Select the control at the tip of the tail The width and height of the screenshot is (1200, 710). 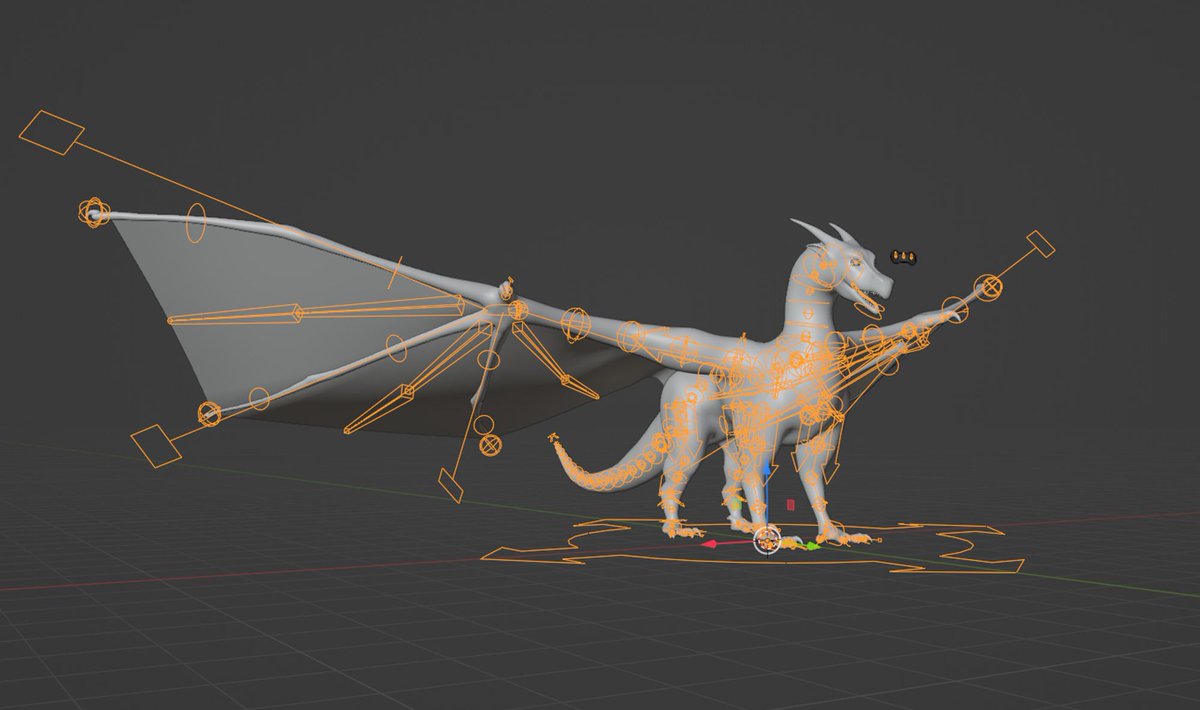pyautogui.click(x=553, y=438)
